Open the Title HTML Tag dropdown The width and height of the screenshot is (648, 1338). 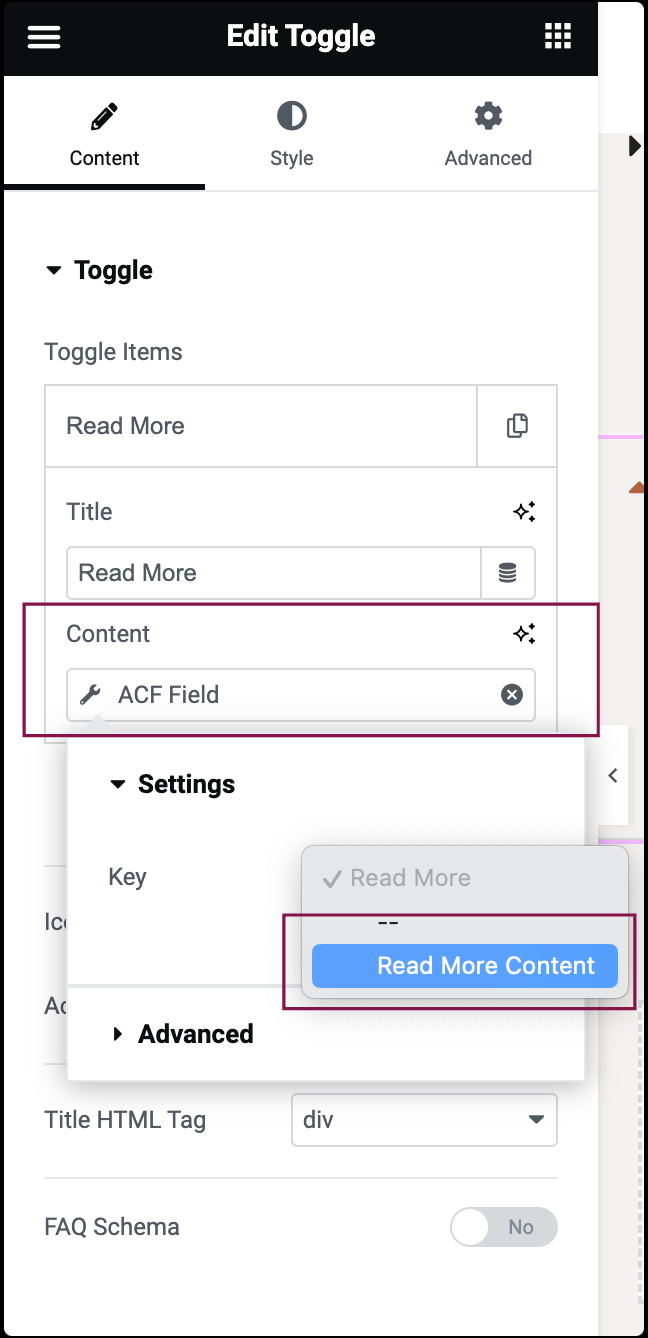(x=424, y=1120)
